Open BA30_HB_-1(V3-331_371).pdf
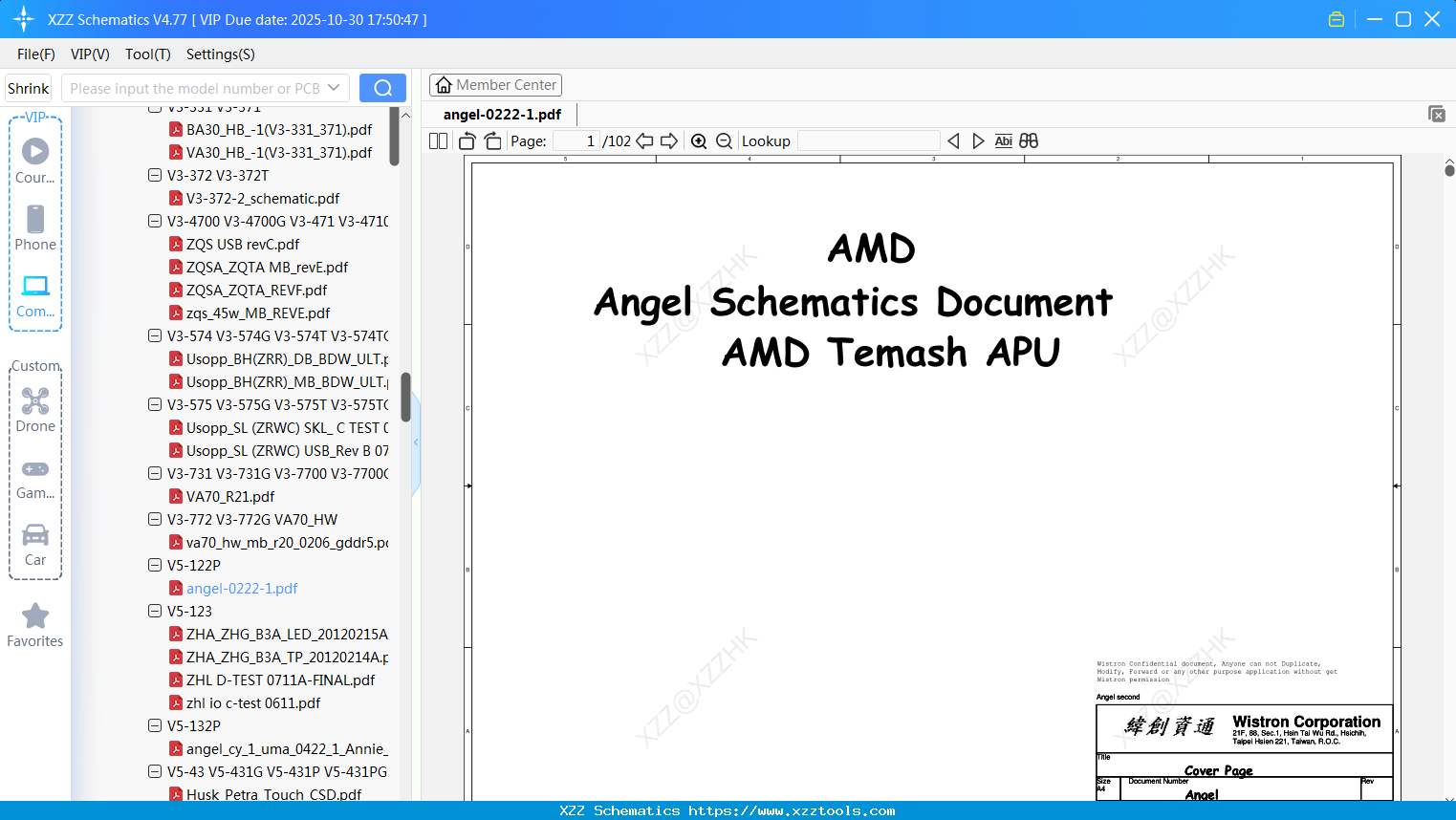Viewport: 1456px width, 820px height. coord(279,129)
